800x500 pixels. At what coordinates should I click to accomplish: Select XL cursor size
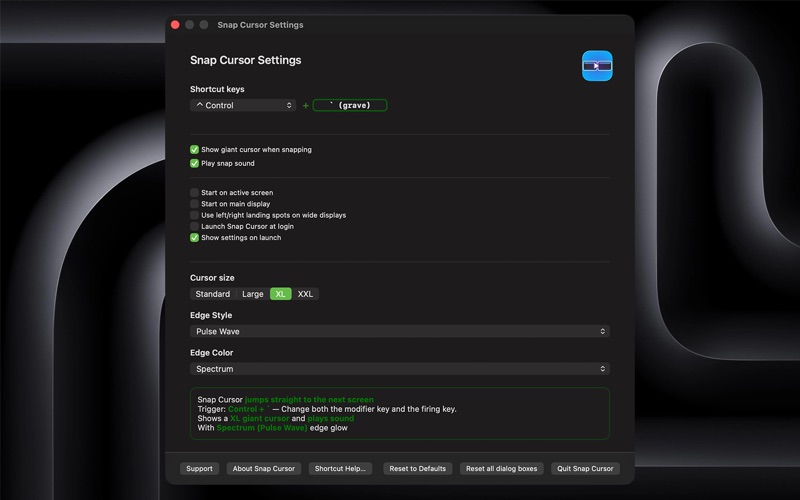coord(281,294)
